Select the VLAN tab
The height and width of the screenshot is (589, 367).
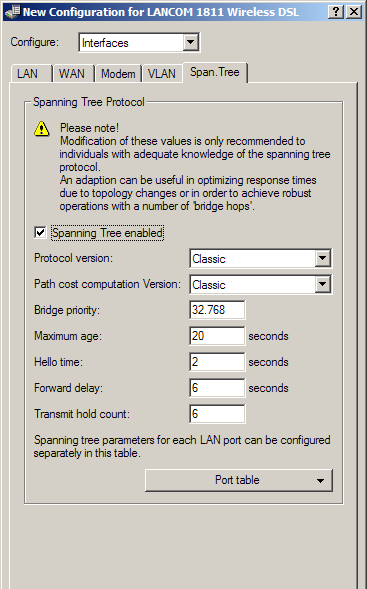click(162, 74)
